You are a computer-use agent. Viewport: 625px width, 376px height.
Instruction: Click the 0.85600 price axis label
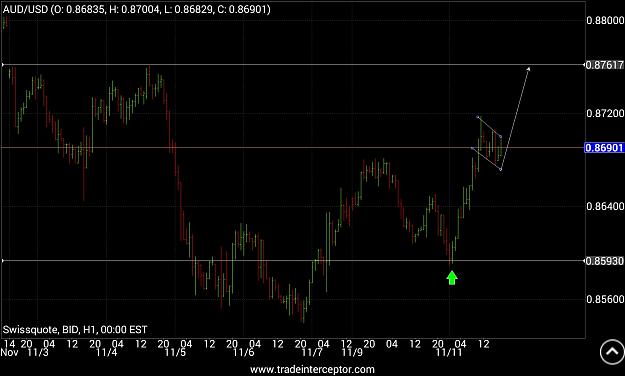coord(605,299)
